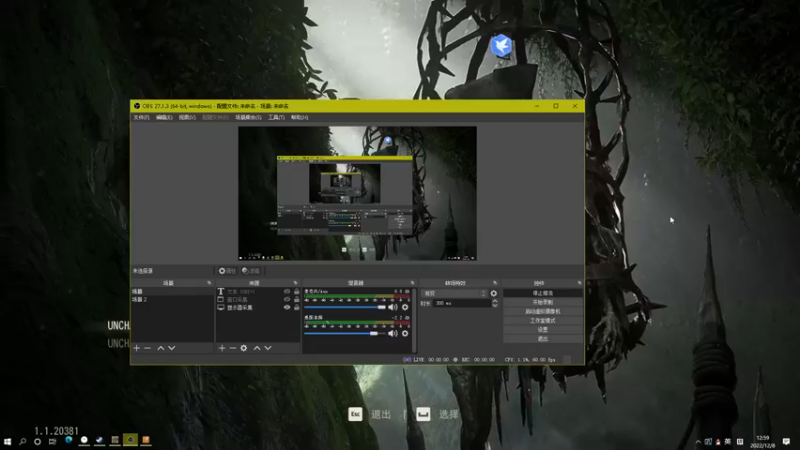Image resolution: width=800 pixels, height=450 pixels.
Task: Toggle visibility of the Window Capture source
Action: [287, 299]
